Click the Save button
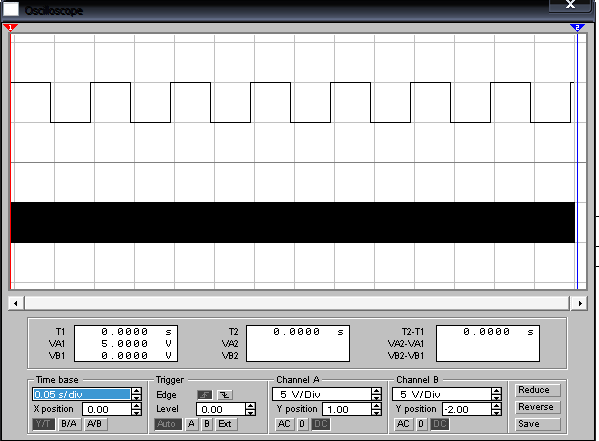This screenshot has height=441, width=599. tap(537, 424)
